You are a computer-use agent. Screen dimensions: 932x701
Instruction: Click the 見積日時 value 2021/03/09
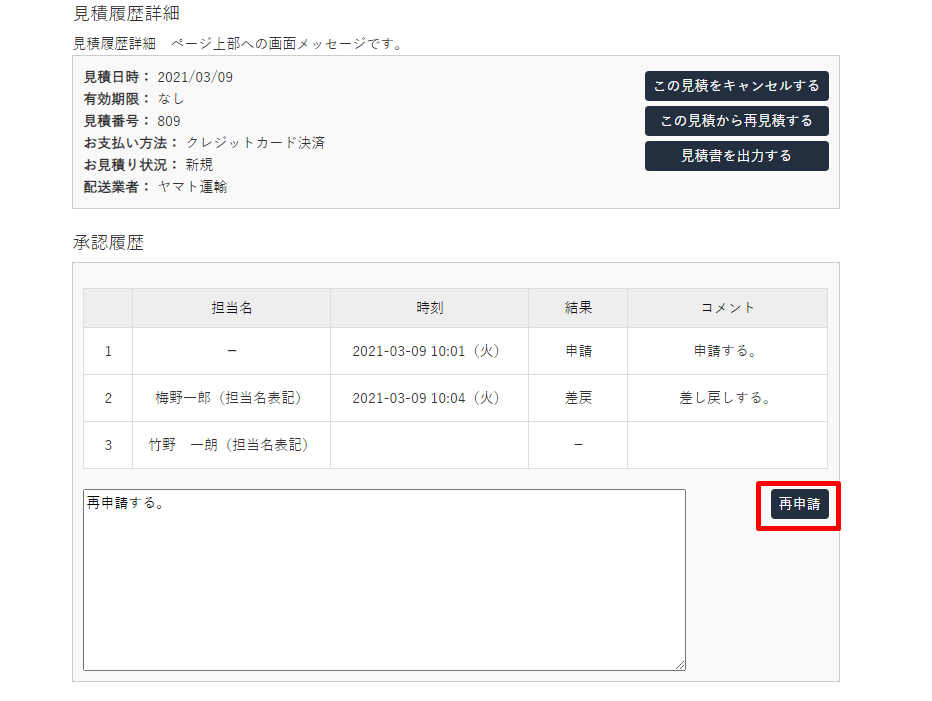(x=195, y=77)
